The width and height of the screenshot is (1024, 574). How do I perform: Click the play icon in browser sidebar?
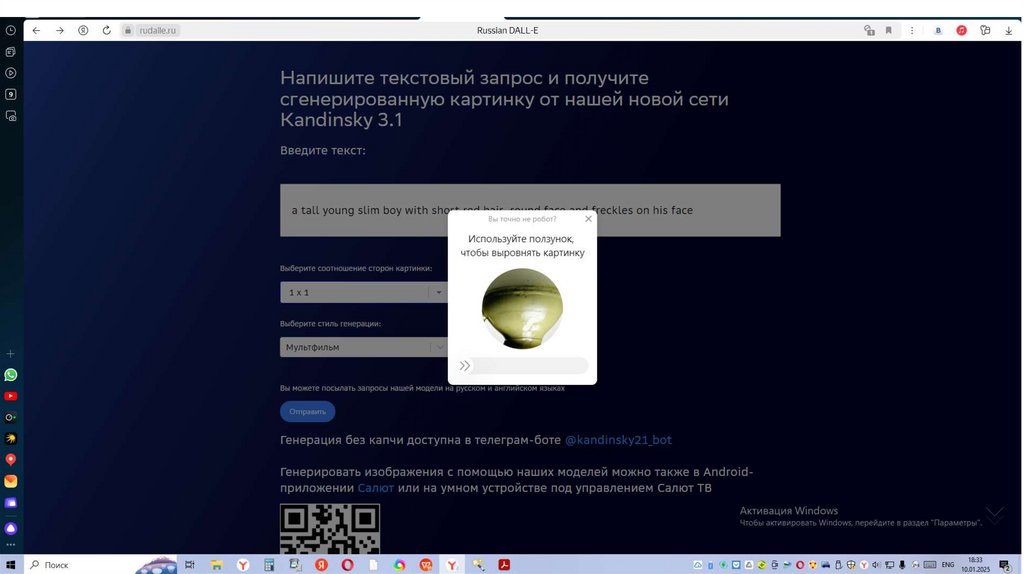point(10,73)
